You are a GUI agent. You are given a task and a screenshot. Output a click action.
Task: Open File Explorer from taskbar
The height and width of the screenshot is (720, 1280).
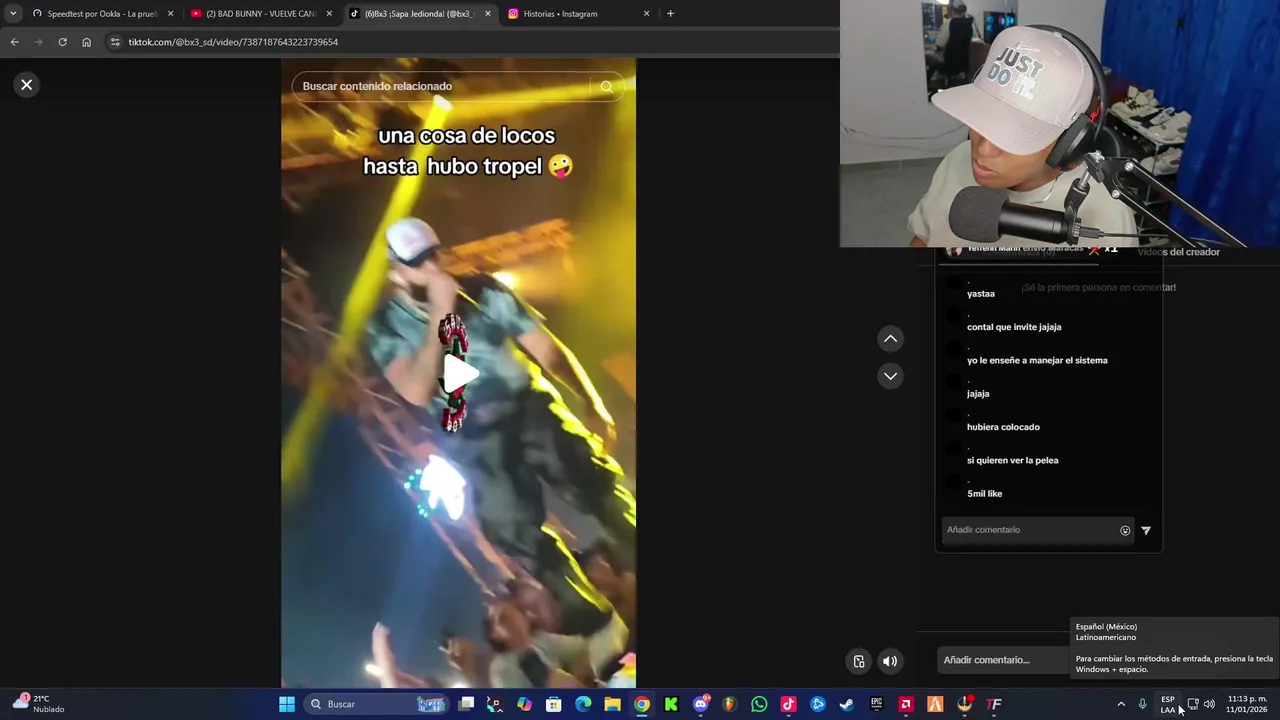click(x=612, y=704)
